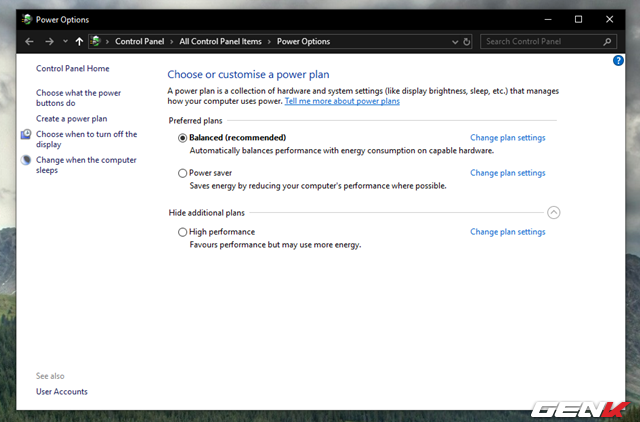
Task: Click the blue help question mark icon
Action: click(618, 61)
